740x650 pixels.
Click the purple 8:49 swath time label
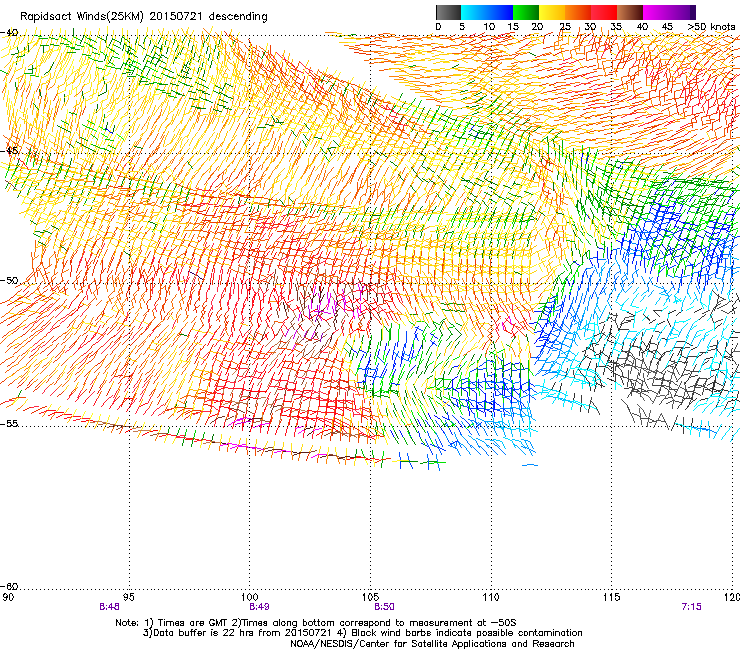[259, 607]
